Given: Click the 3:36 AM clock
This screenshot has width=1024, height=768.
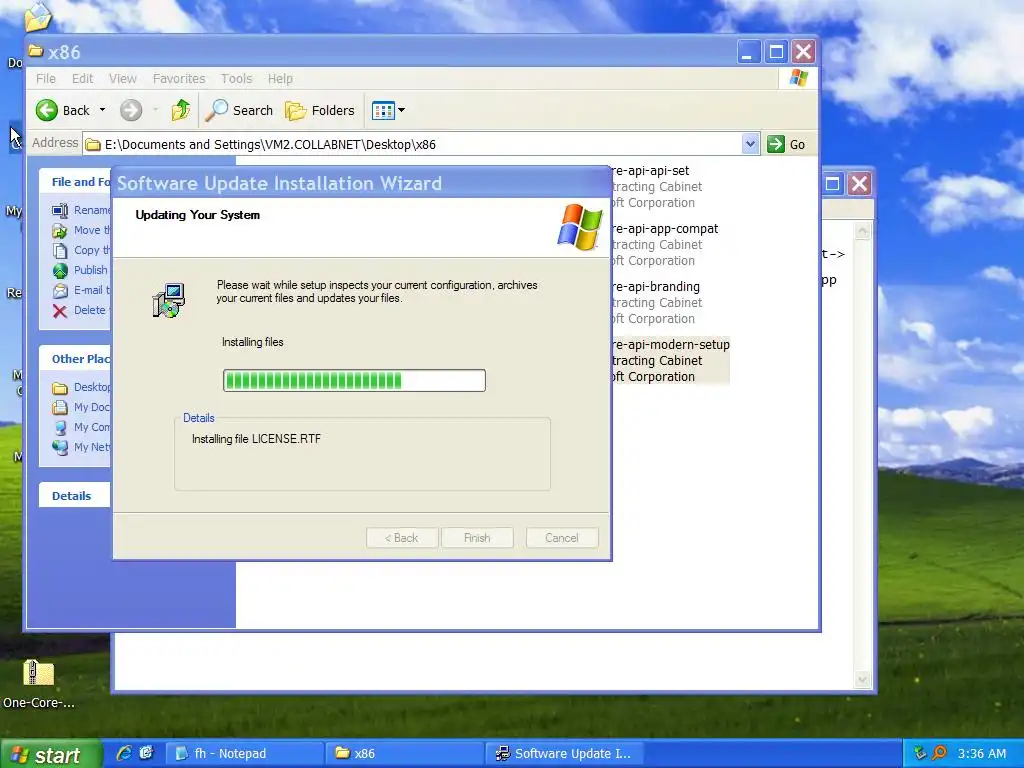Looking at the screenshot, I should (982, 754).
